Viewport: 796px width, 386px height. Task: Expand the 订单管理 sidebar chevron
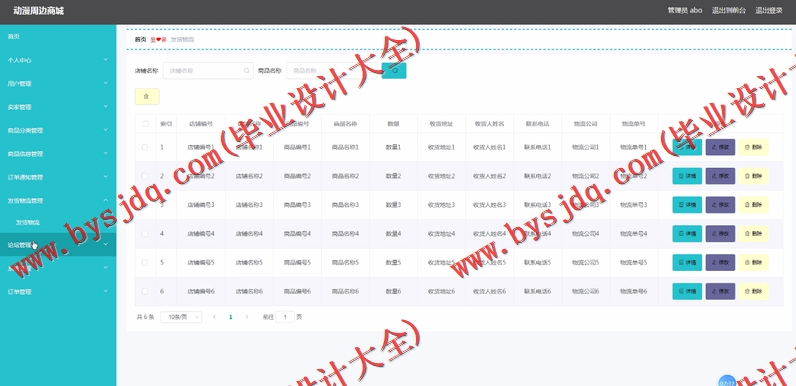coord(106,292)
